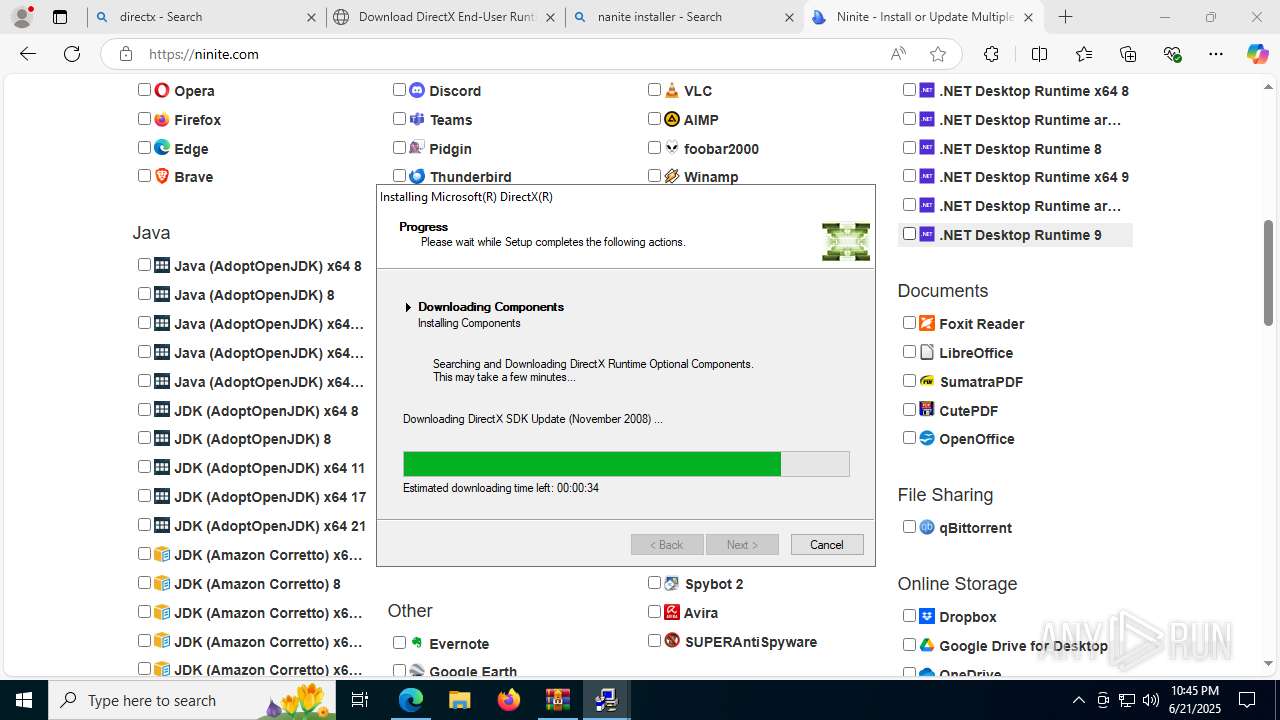Cancel the DirectX installation

coord(827,544)
